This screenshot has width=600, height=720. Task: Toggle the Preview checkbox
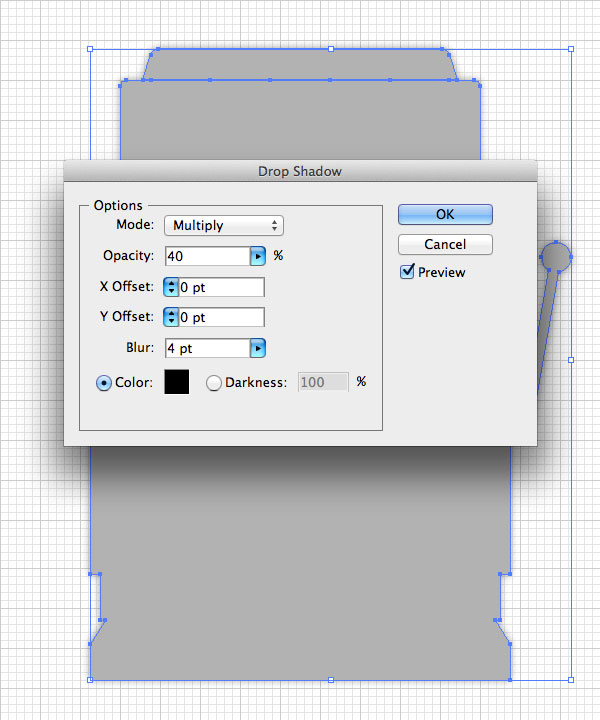(407, 272)
